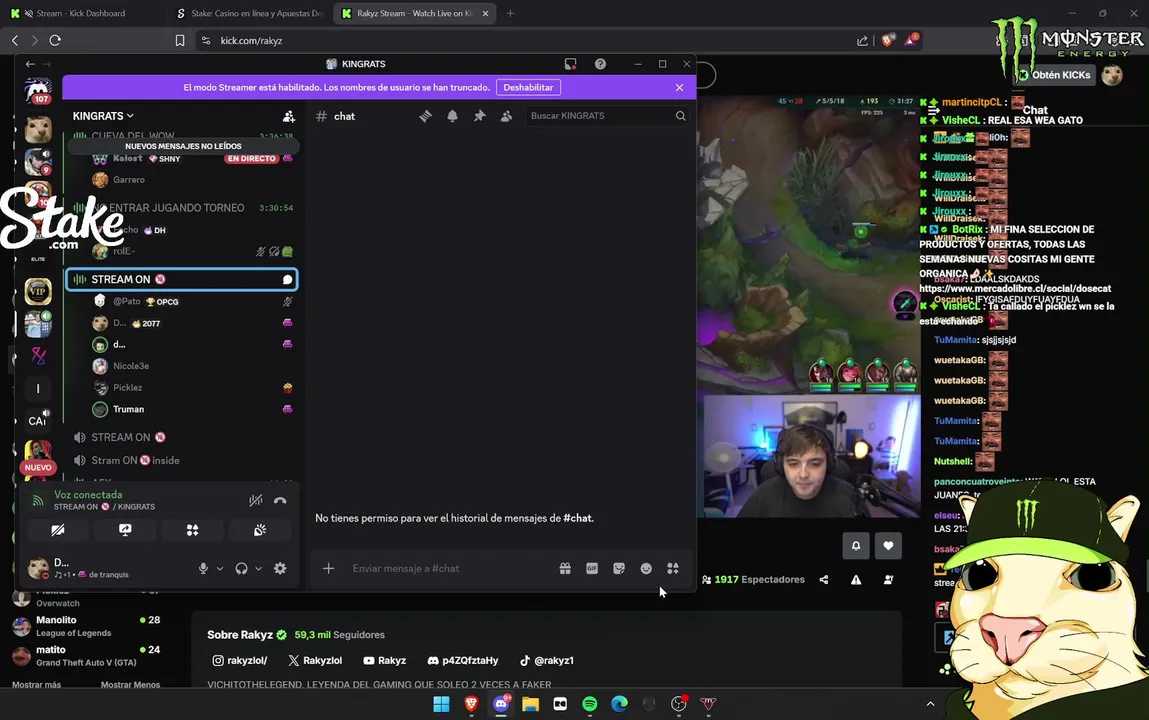Toggle the camera in the voice panel

click(58, 530)
